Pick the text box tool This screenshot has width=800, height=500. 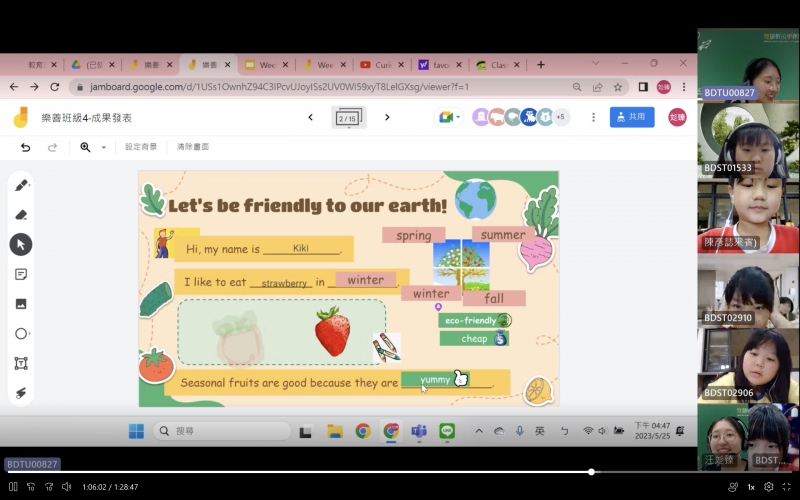[21, 363]
